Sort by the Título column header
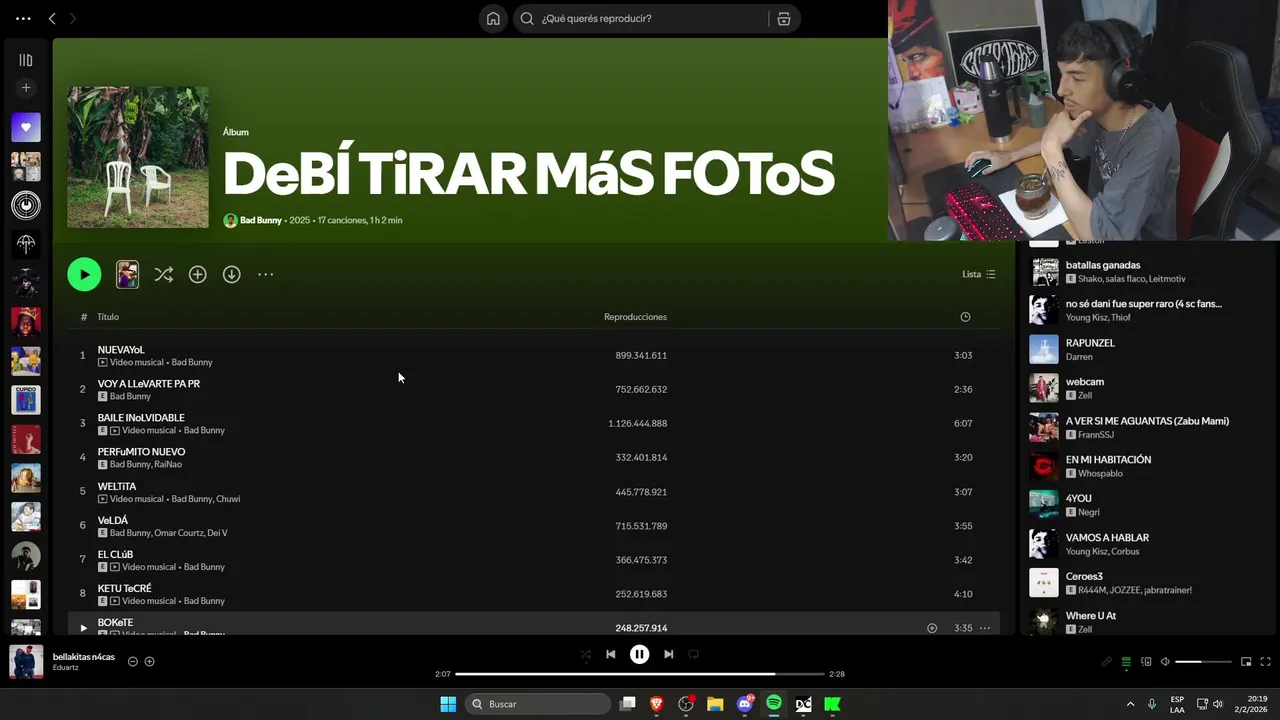 pyautogui.click(x=108, y=317)
